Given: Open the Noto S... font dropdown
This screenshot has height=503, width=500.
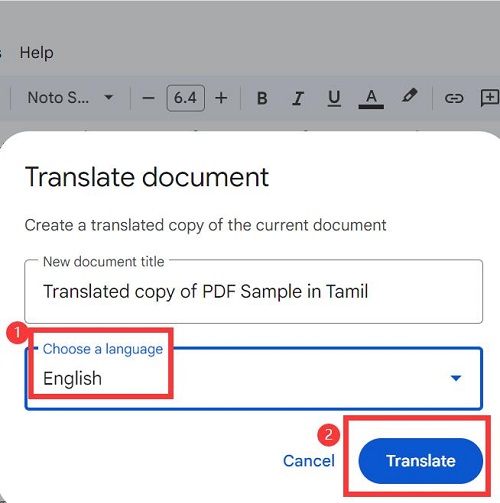Looking at the screenshot, I should pos(70,98).
